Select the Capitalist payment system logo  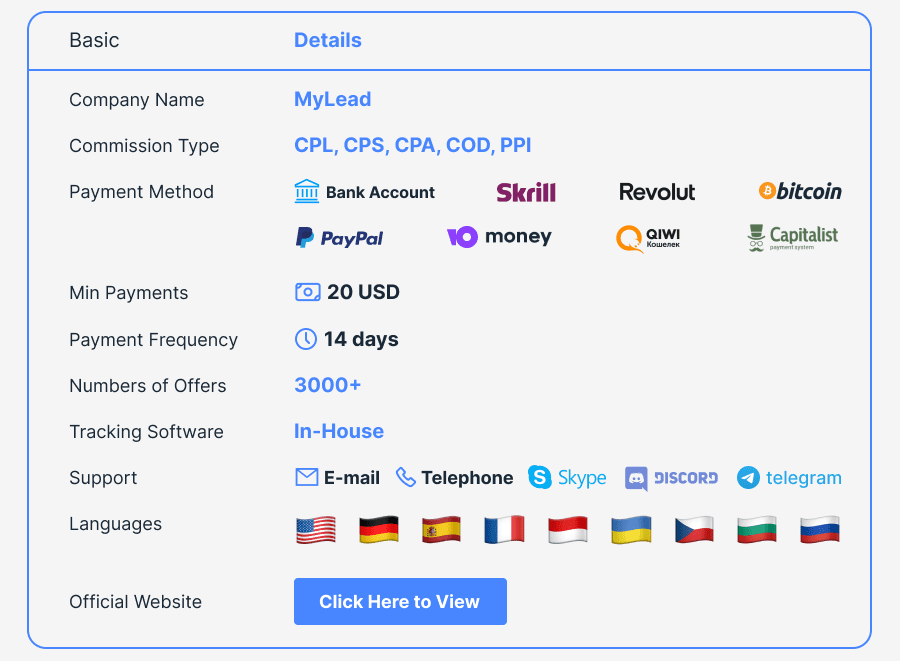pos(792,238)
